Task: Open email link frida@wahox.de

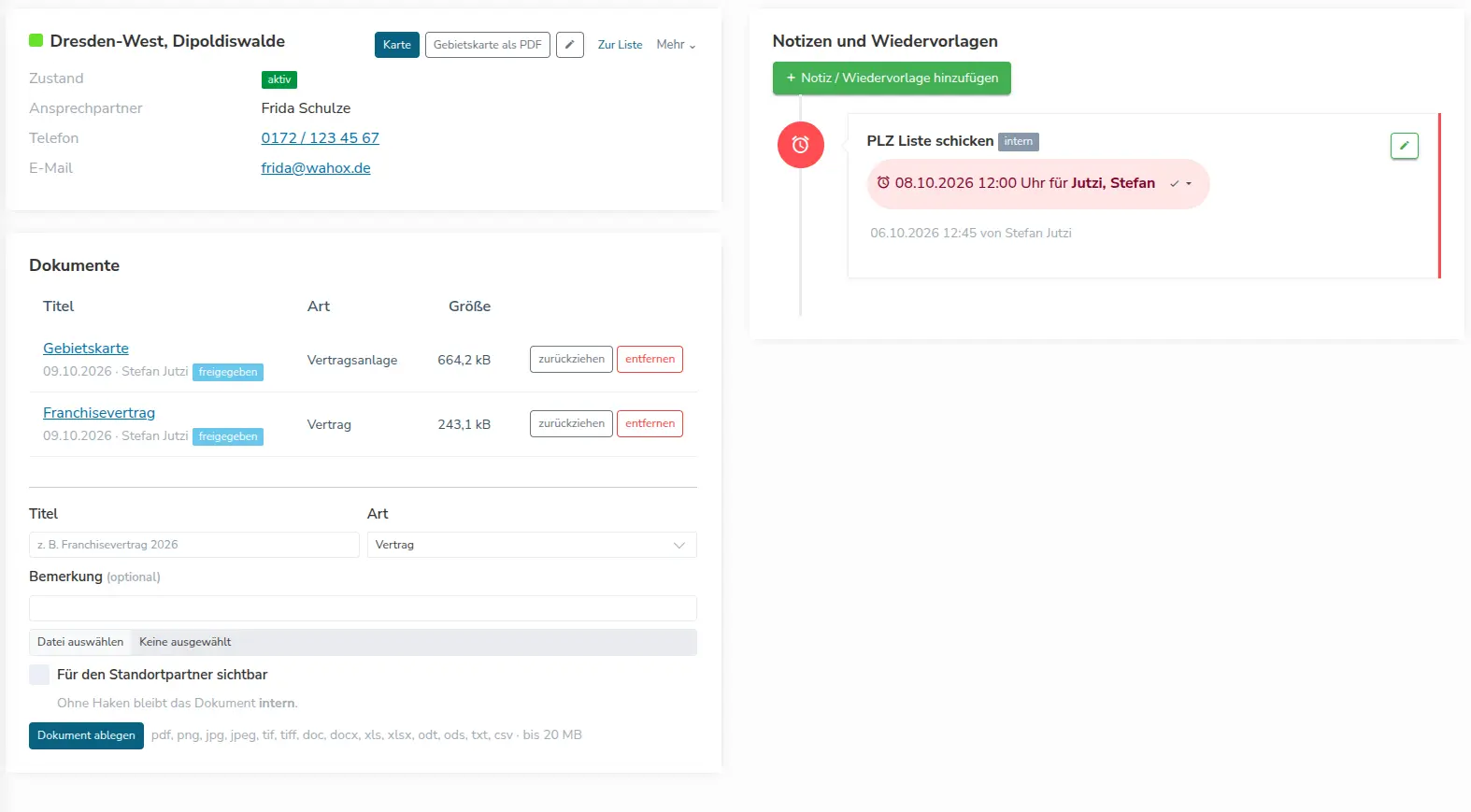Action: (x=316, y=168)
